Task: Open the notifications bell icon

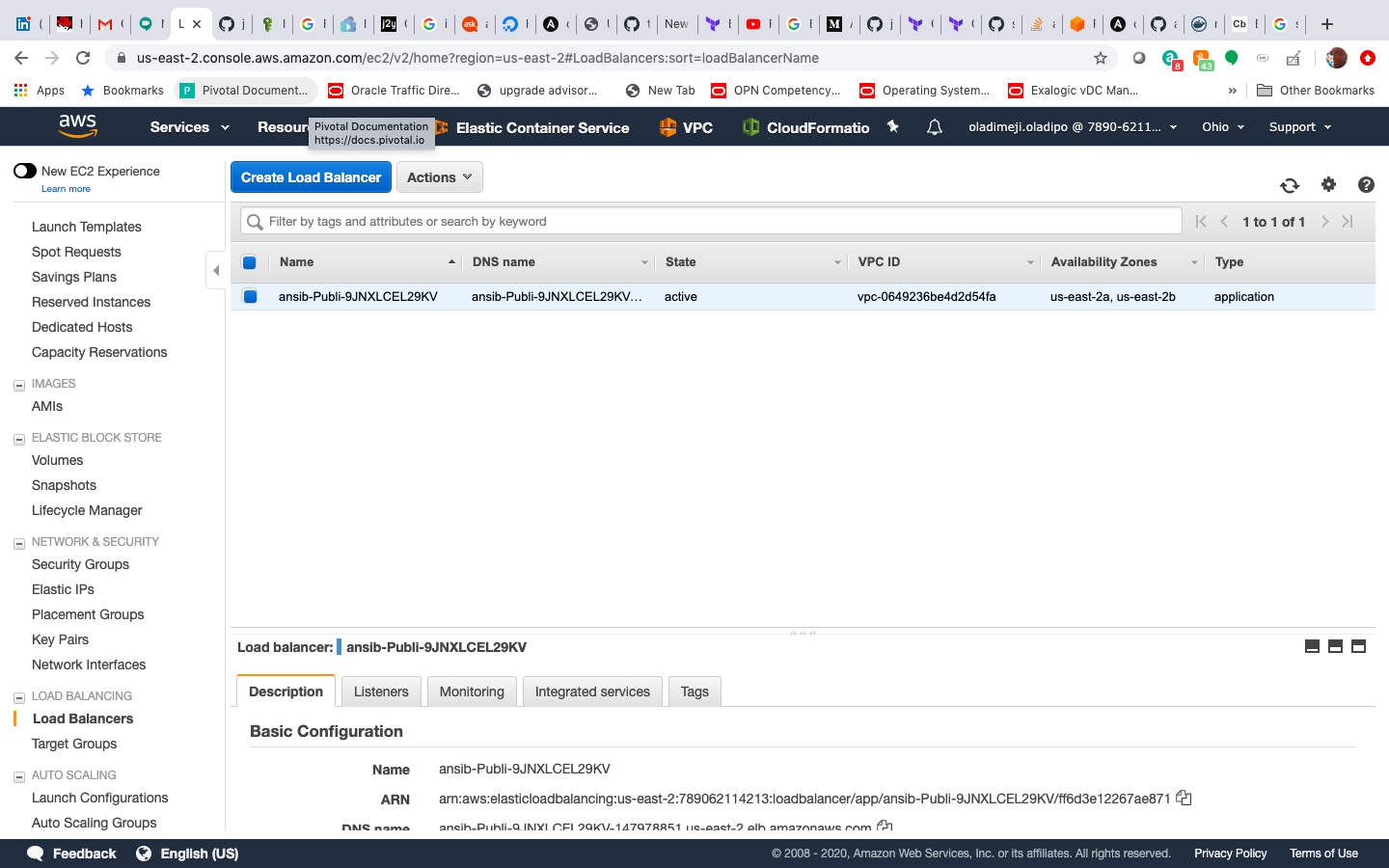Action: point(934,127)
